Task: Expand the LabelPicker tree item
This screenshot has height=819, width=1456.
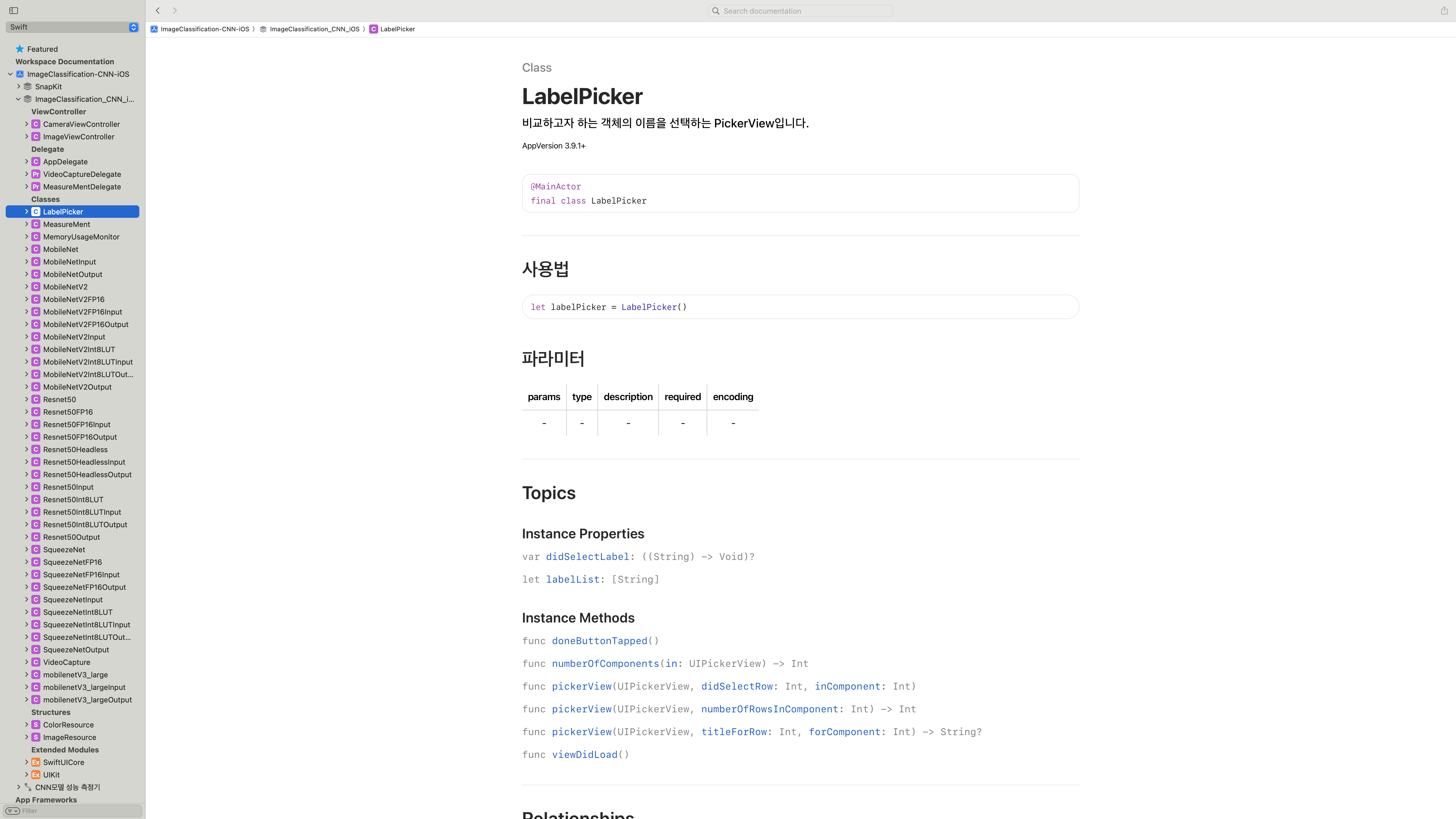Action: [26, 211]
